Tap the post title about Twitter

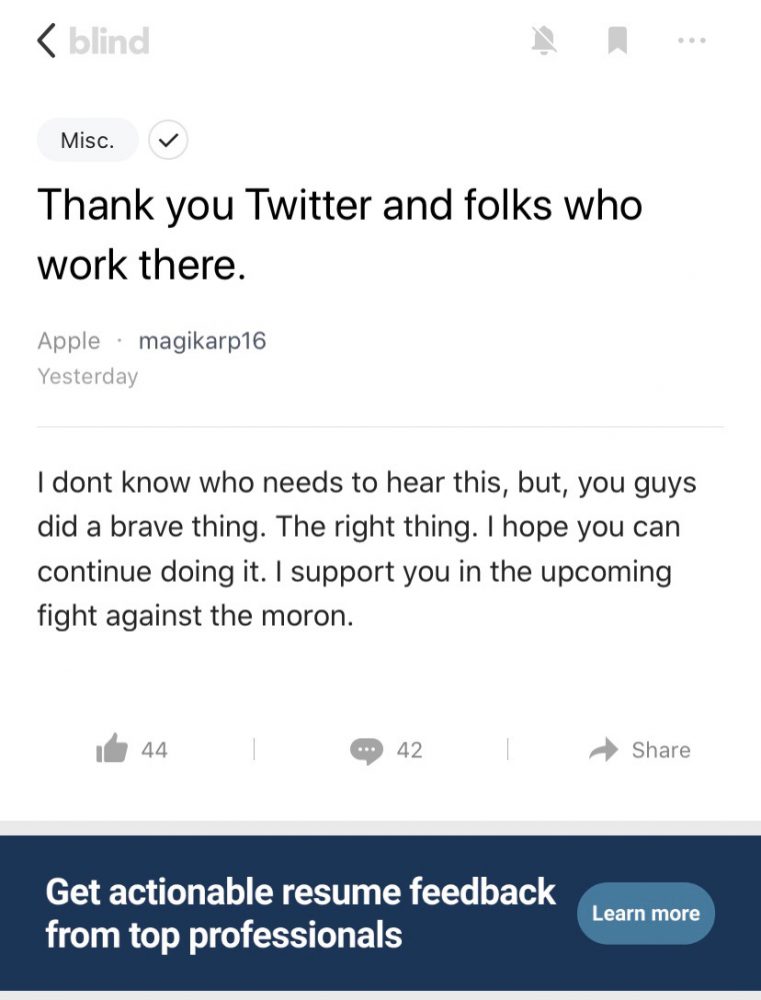(x=340, y=235)
